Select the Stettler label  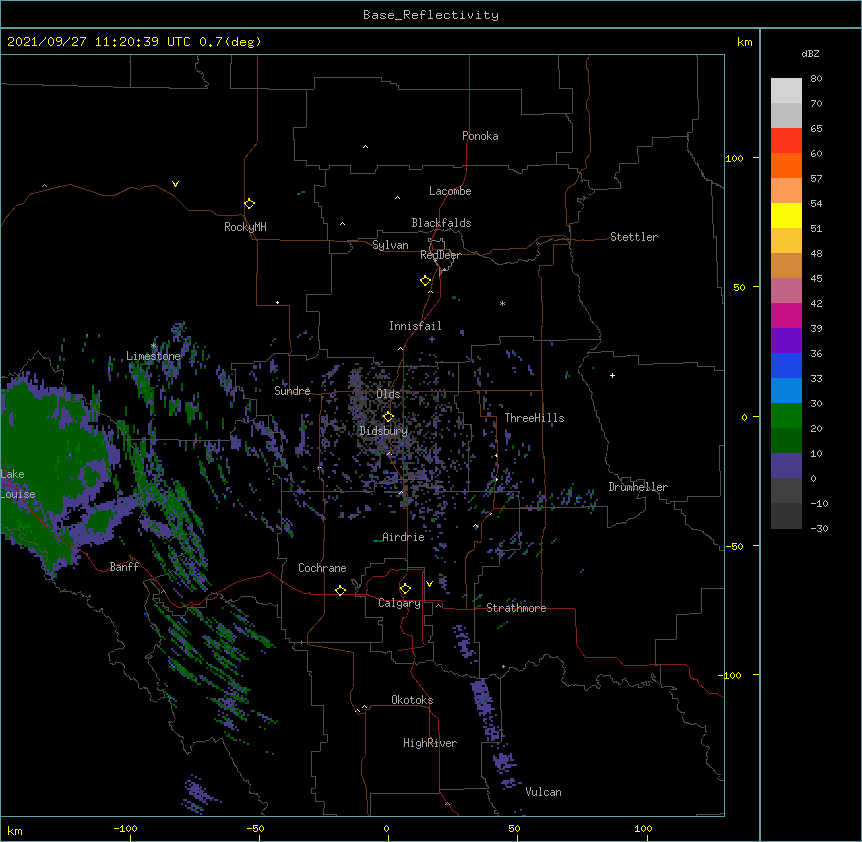[633, 237]
